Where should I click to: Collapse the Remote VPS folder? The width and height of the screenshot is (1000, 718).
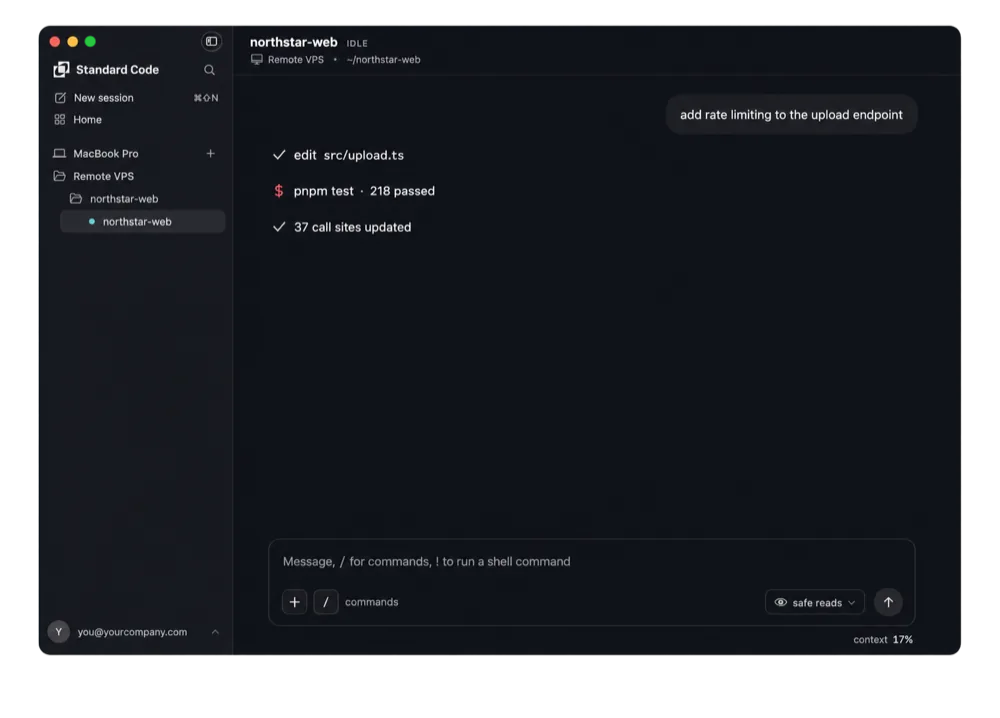pos(59,176)
